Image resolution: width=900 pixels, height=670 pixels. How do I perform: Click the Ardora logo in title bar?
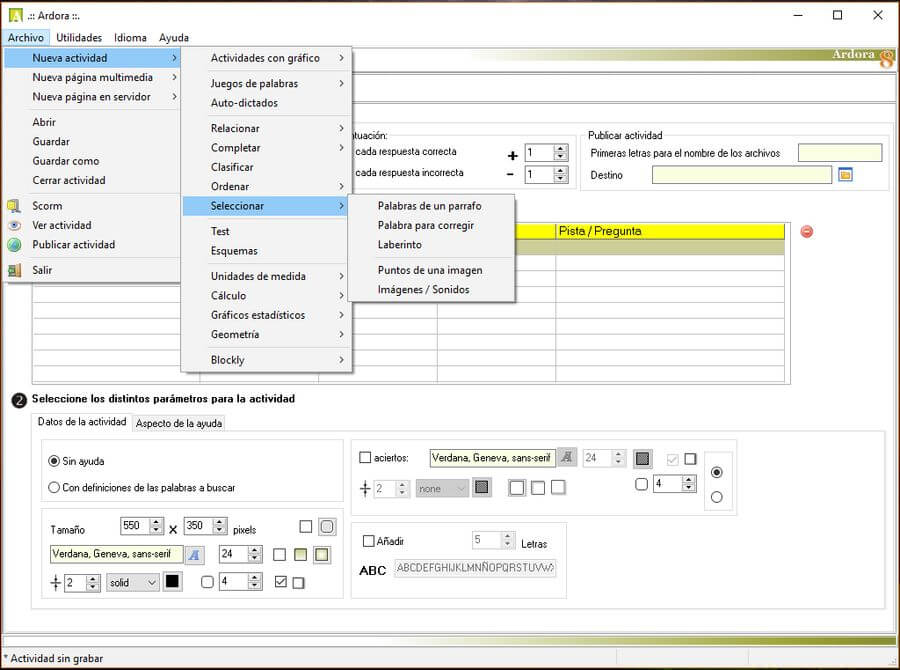pyautogui.click(x=15, y=15)
